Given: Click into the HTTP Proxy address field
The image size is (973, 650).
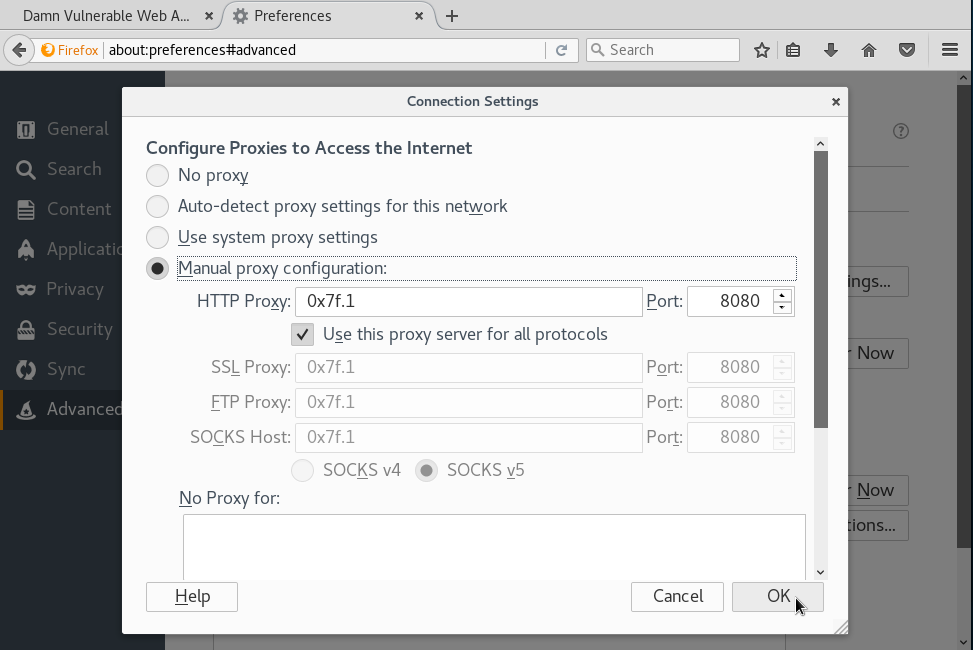Looking at the screenshot, I should (468, 301).
